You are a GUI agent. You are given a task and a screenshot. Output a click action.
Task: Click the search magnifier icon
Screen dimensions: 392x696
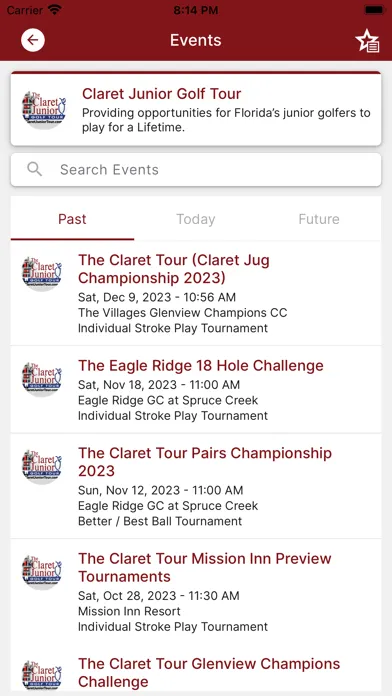click(x=35, y=169)
